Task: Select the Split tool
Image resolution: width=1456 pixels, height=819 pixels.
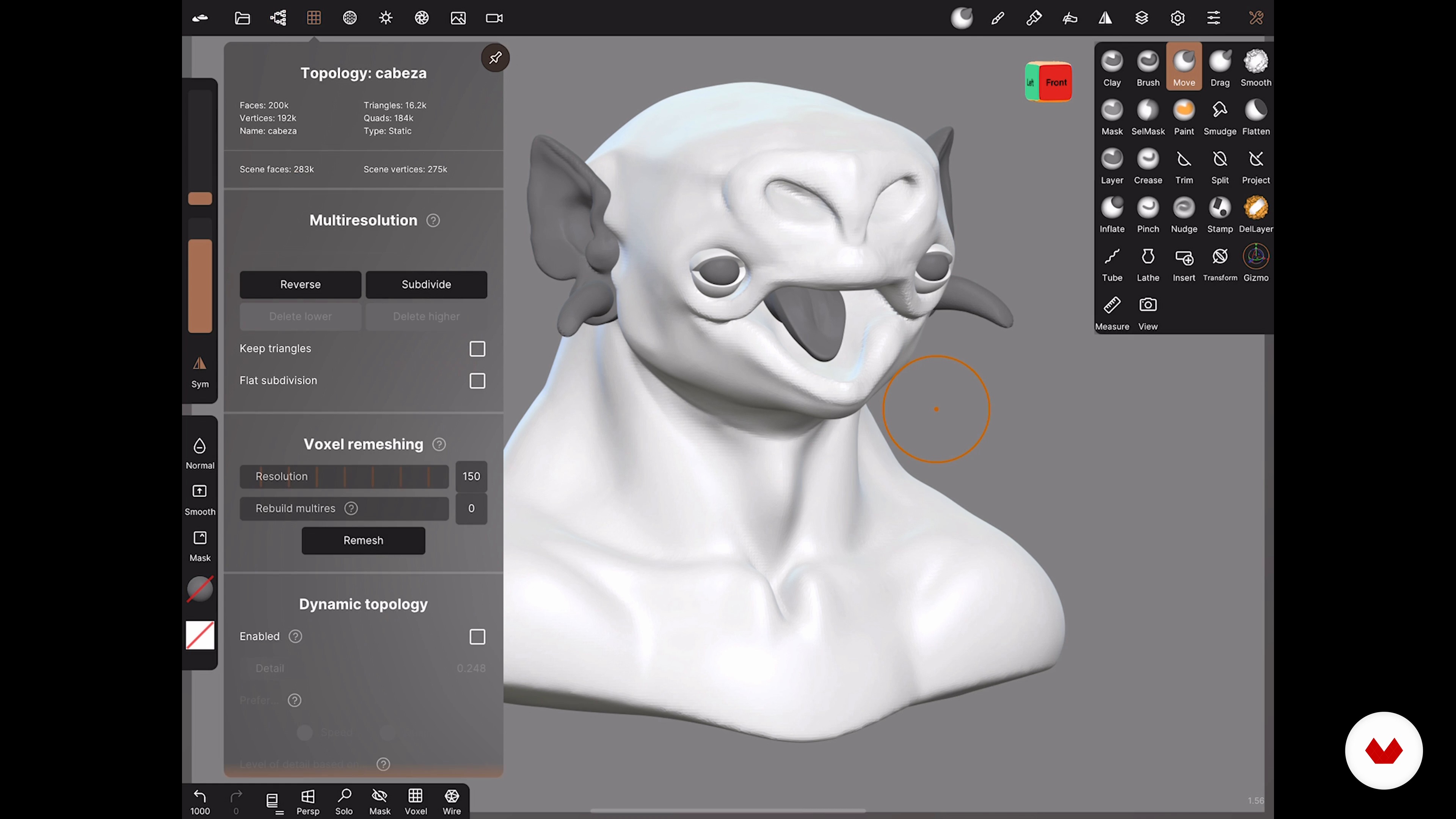Action: coord(1220,165)
